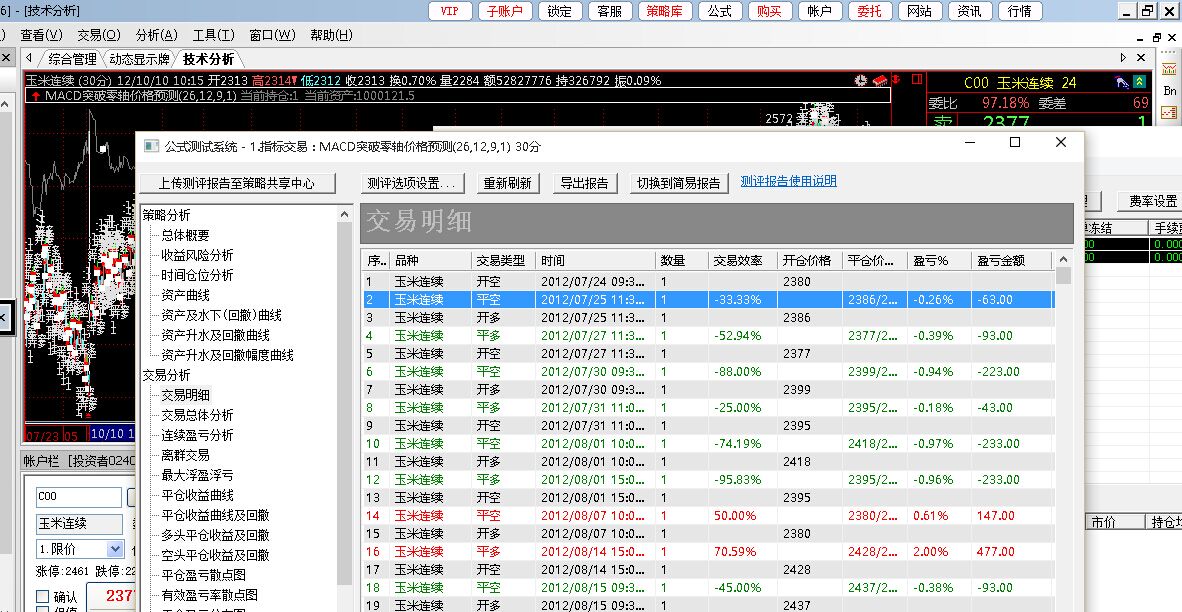Click the Bn icon in right sidebar
Screen dimensions: 1182x612
(x=1170, y=90)
